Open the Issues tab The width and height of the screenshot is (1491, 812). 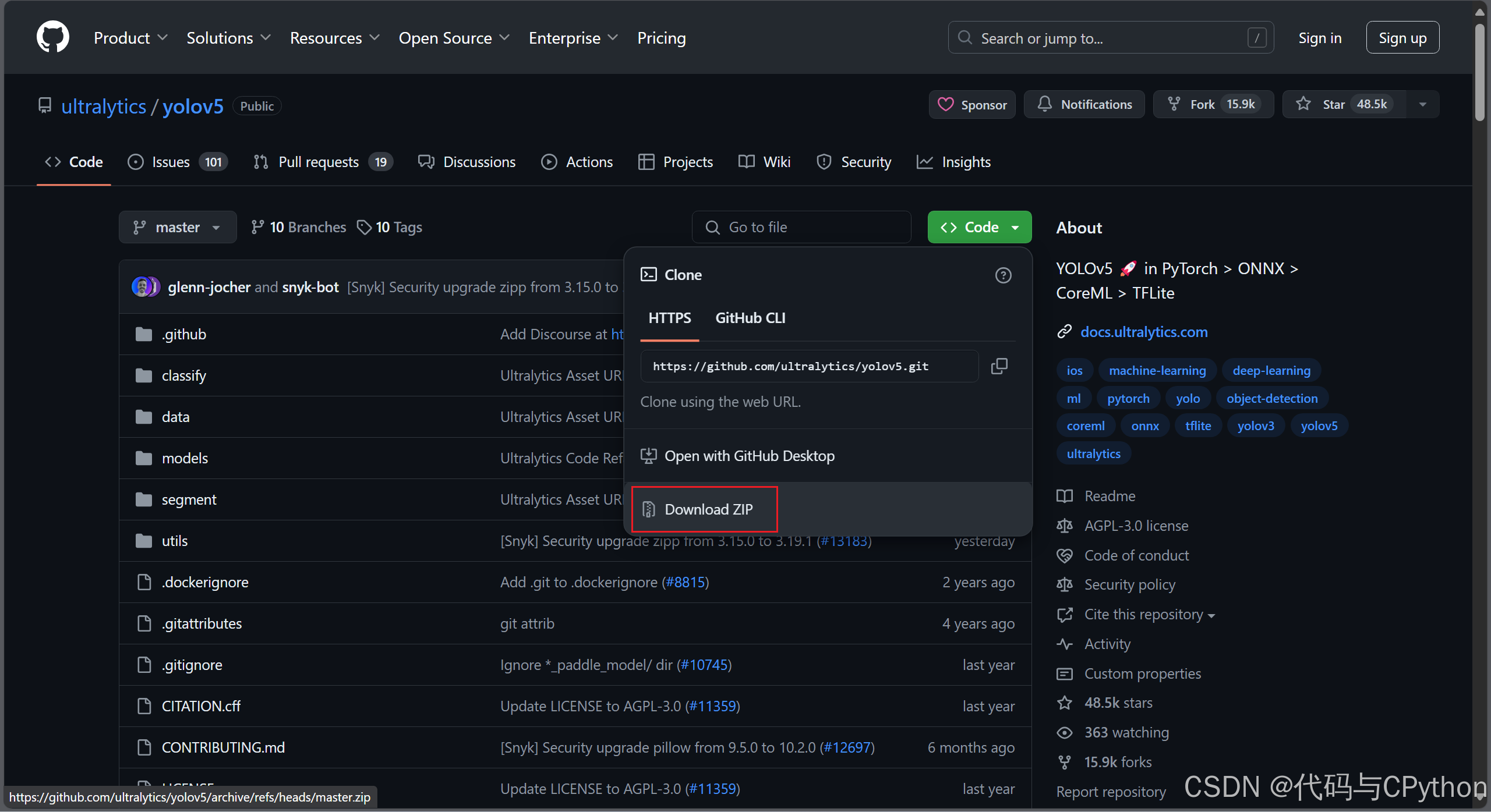click(x=178, y=162)
